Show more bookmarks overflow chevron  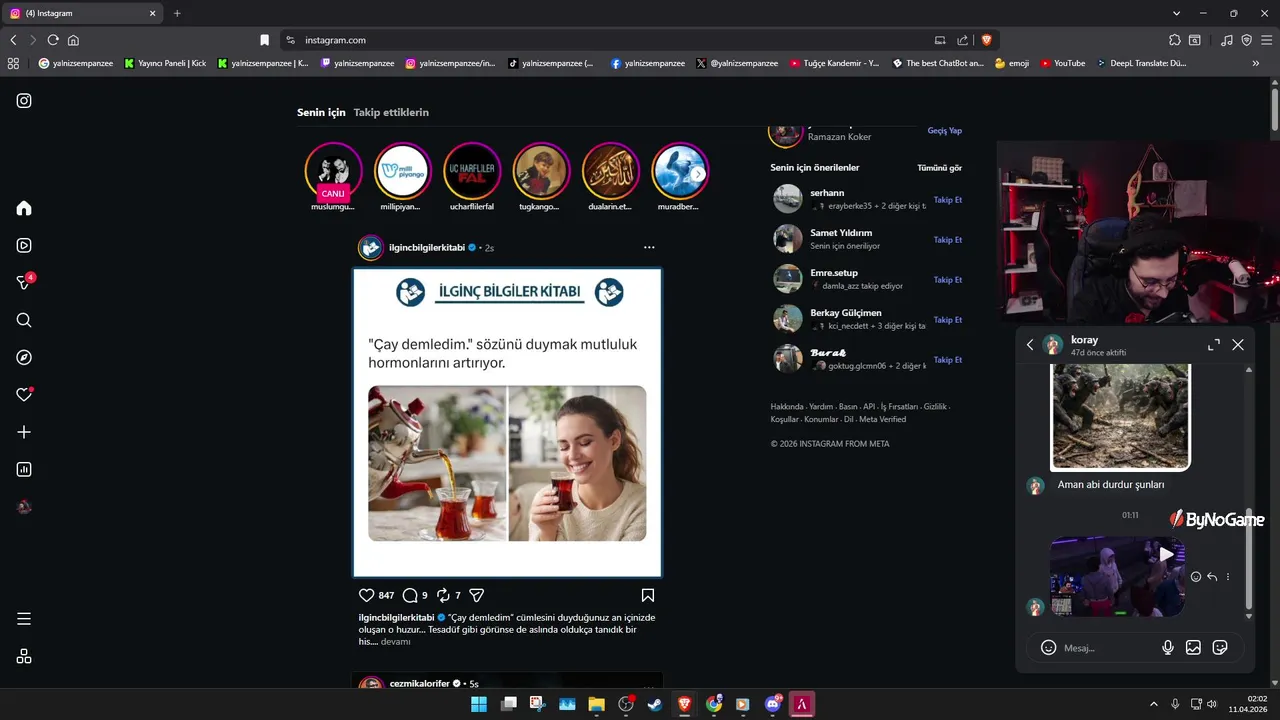[x=1256, y=63]
